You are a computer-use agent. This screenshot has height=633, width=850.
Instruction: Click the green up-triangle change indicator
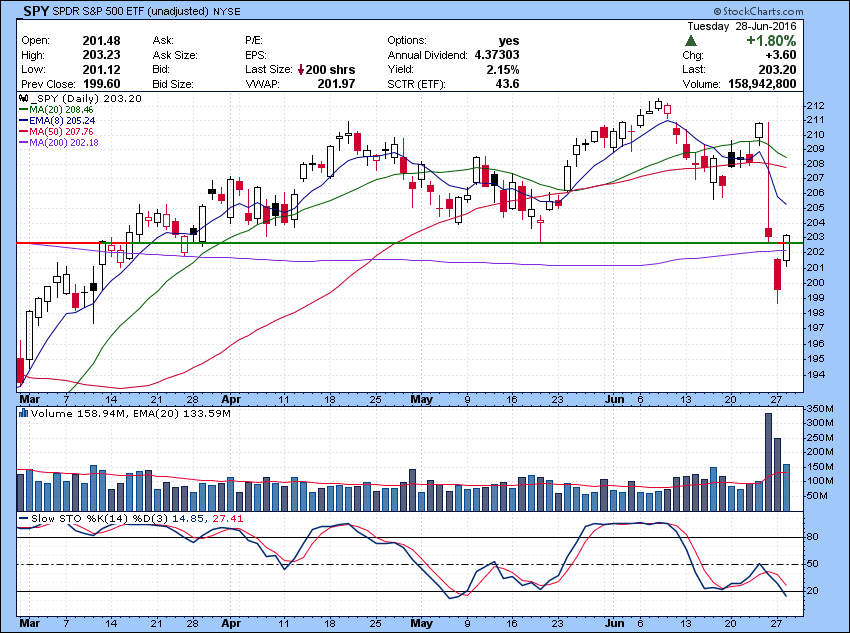(691, 41)
